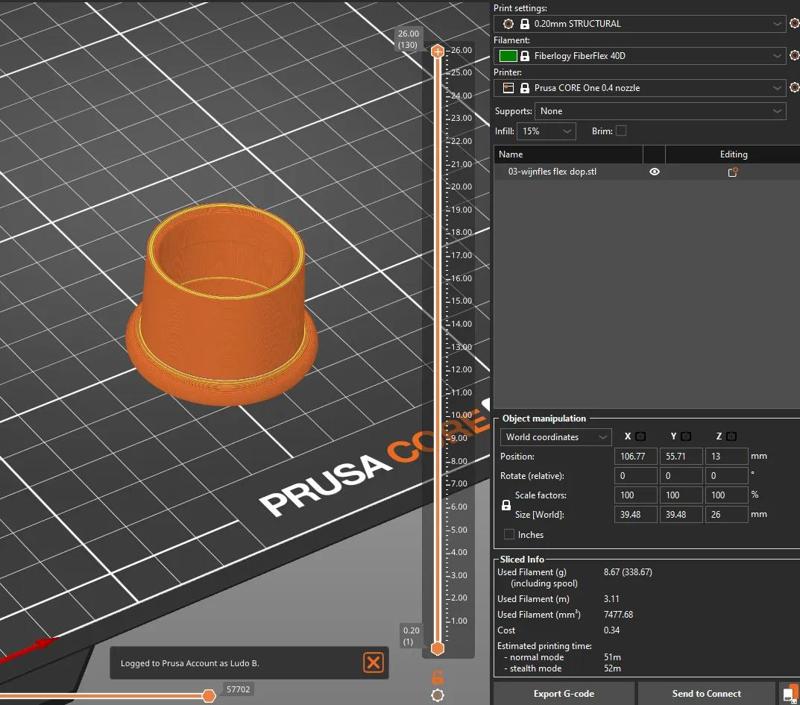Open the World coordinates dropdown
The width and height of the screenshot is (800, 705).
(x=555, y=437)
